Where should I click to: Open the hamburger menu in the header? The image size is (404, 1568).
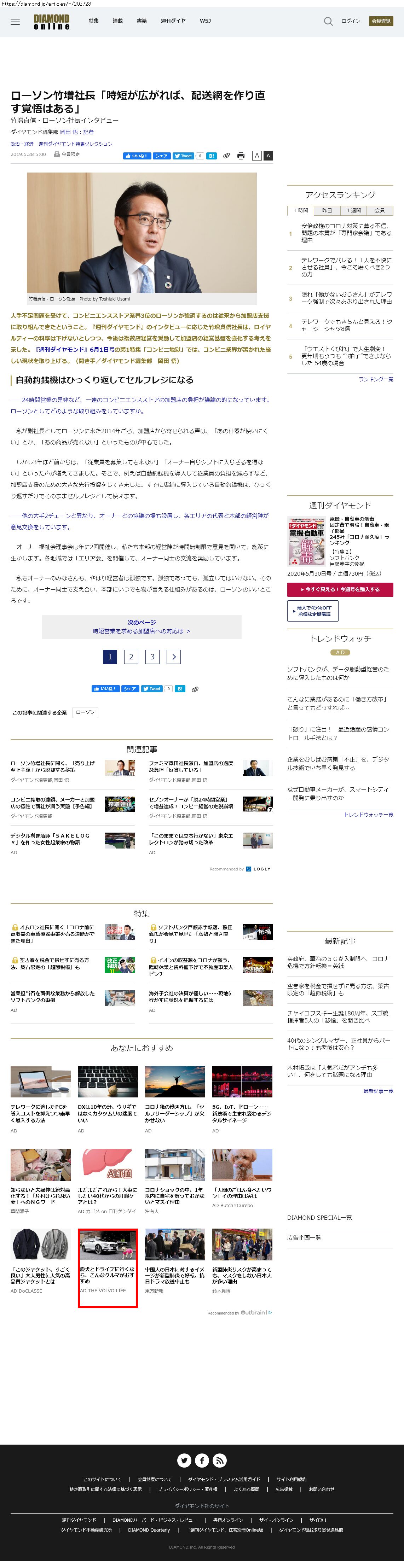[x=15, y=22]
